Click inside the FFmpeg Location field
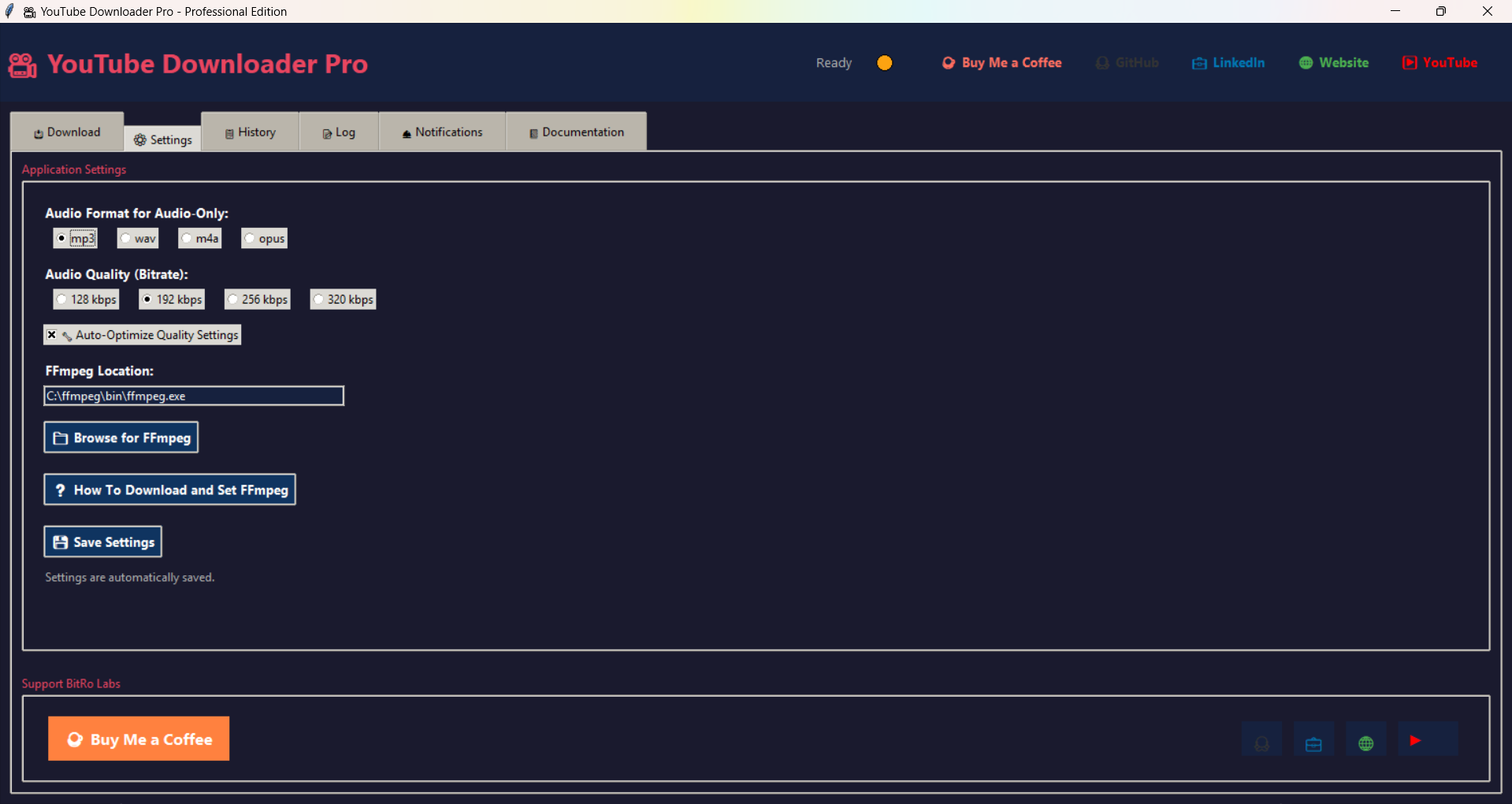The image size is (1512, 804). [193, 396]
